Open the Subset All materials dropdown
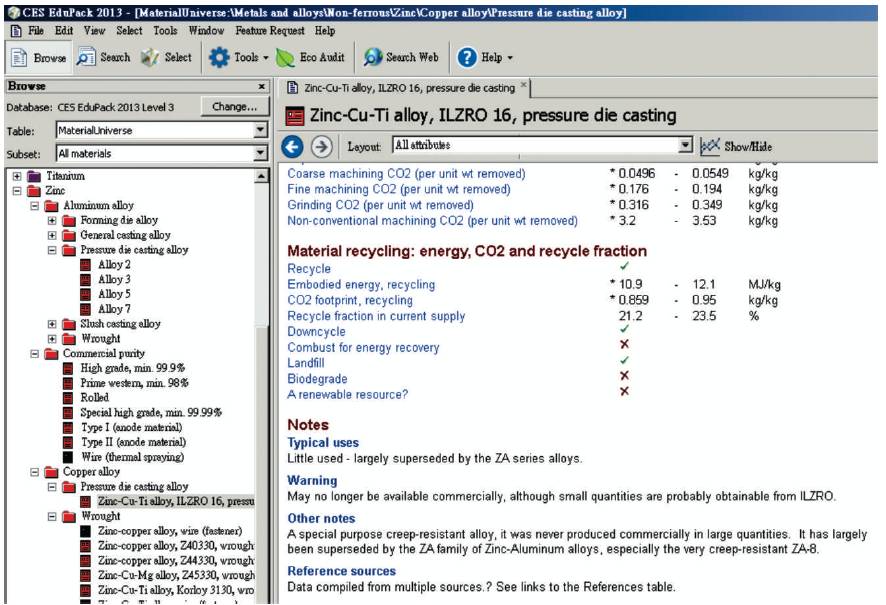The height and width of the screenshot is (605, 886). 260,153
